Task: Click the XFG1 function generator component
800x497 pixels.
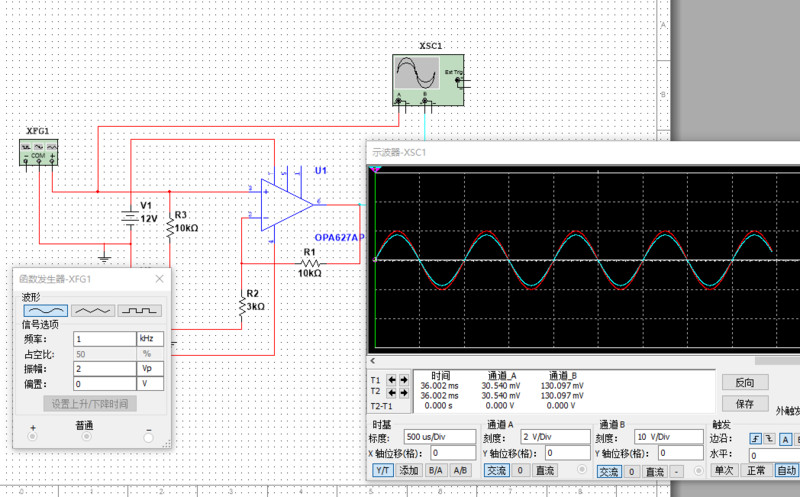Action: pos(39,152)
